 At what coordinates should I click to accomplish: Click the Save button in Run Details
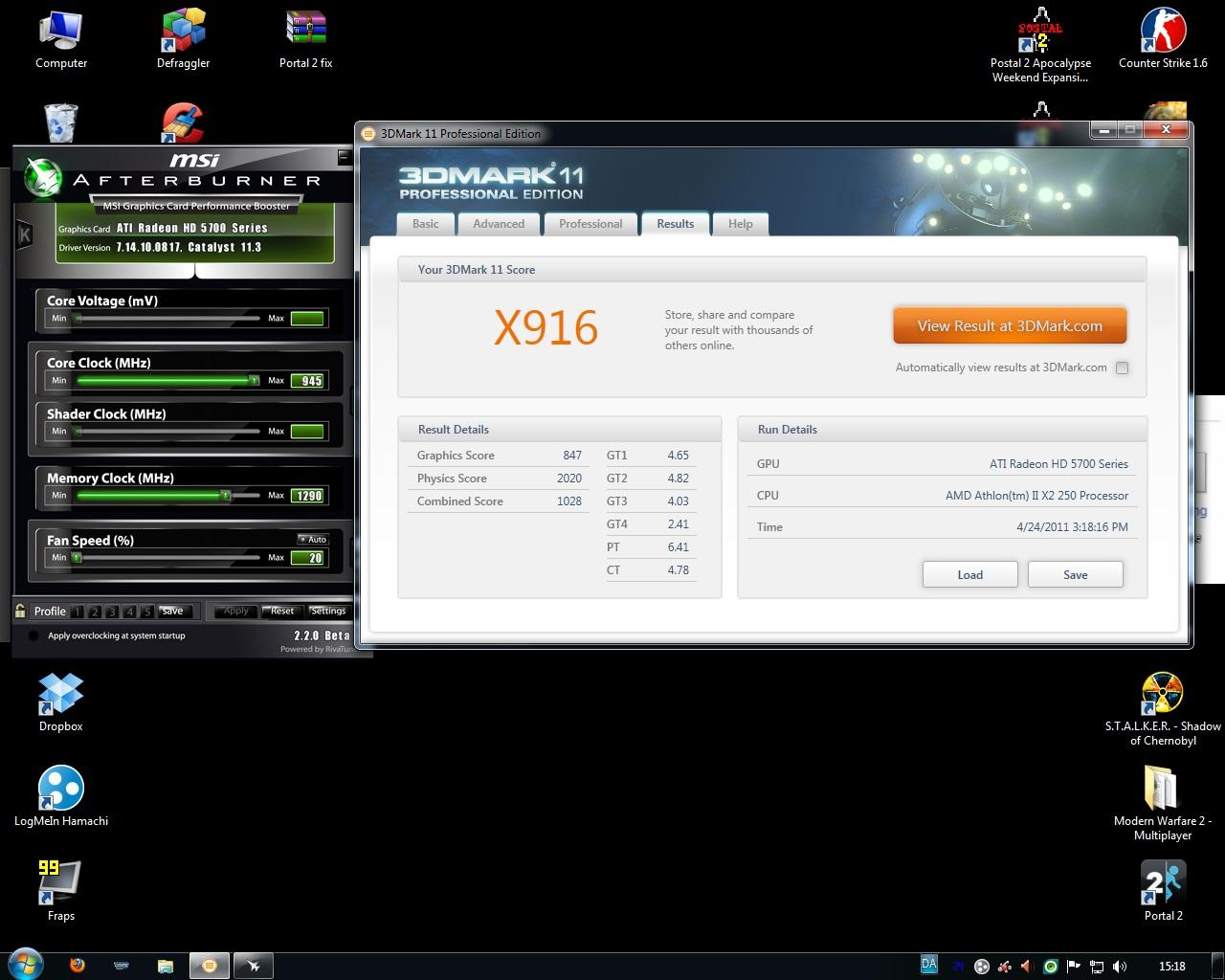(1075, 574)
